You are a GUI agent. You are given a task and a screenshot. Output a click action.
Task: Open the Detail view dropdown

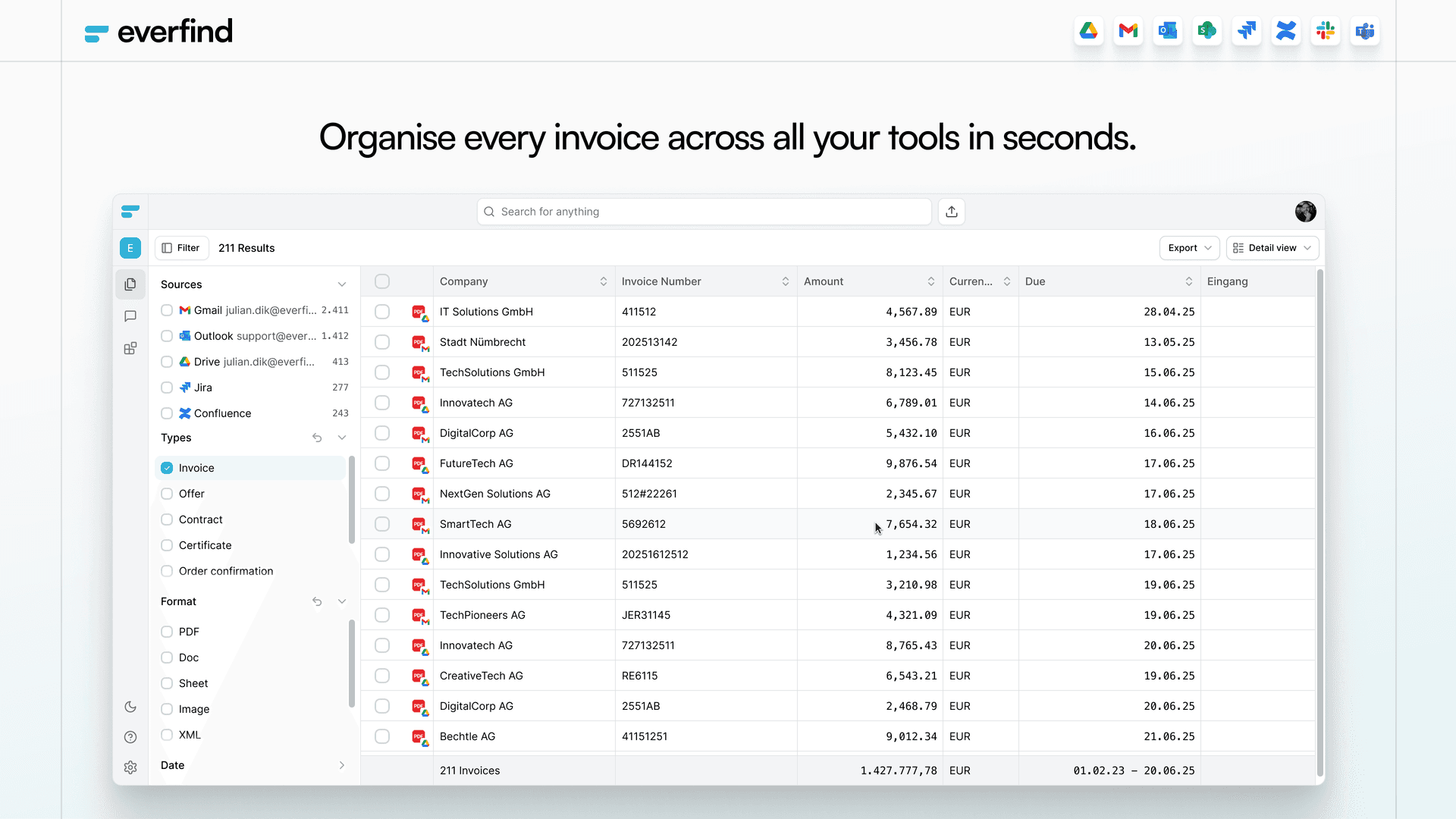[x=1272, y=248]
